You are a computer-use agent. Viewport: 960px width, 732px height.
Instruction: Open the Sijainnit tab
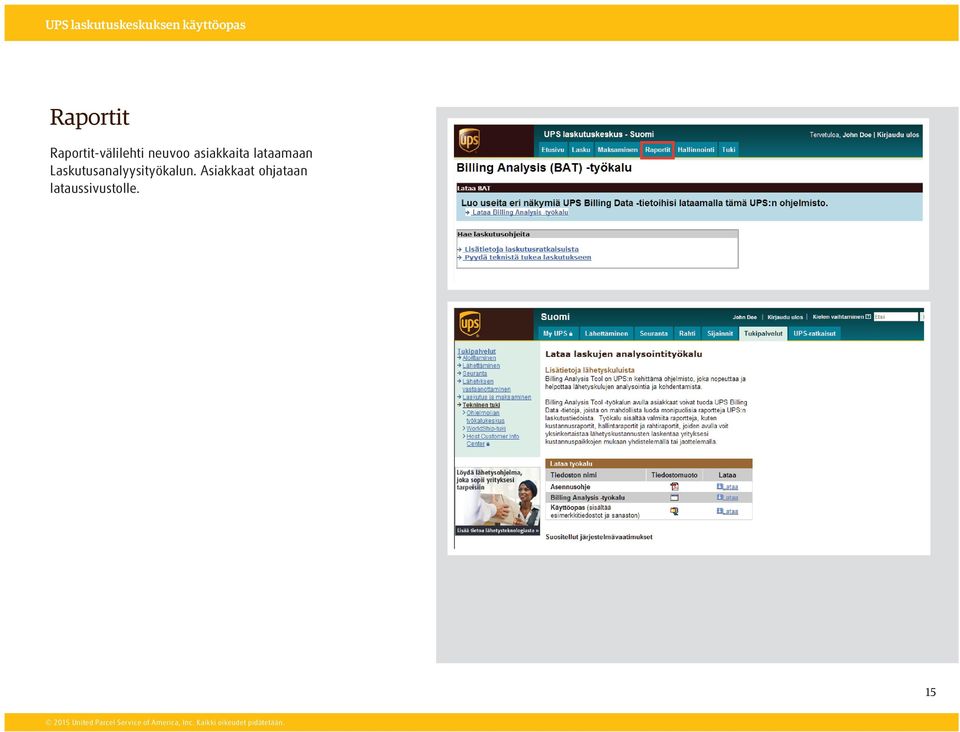[720, 334]
